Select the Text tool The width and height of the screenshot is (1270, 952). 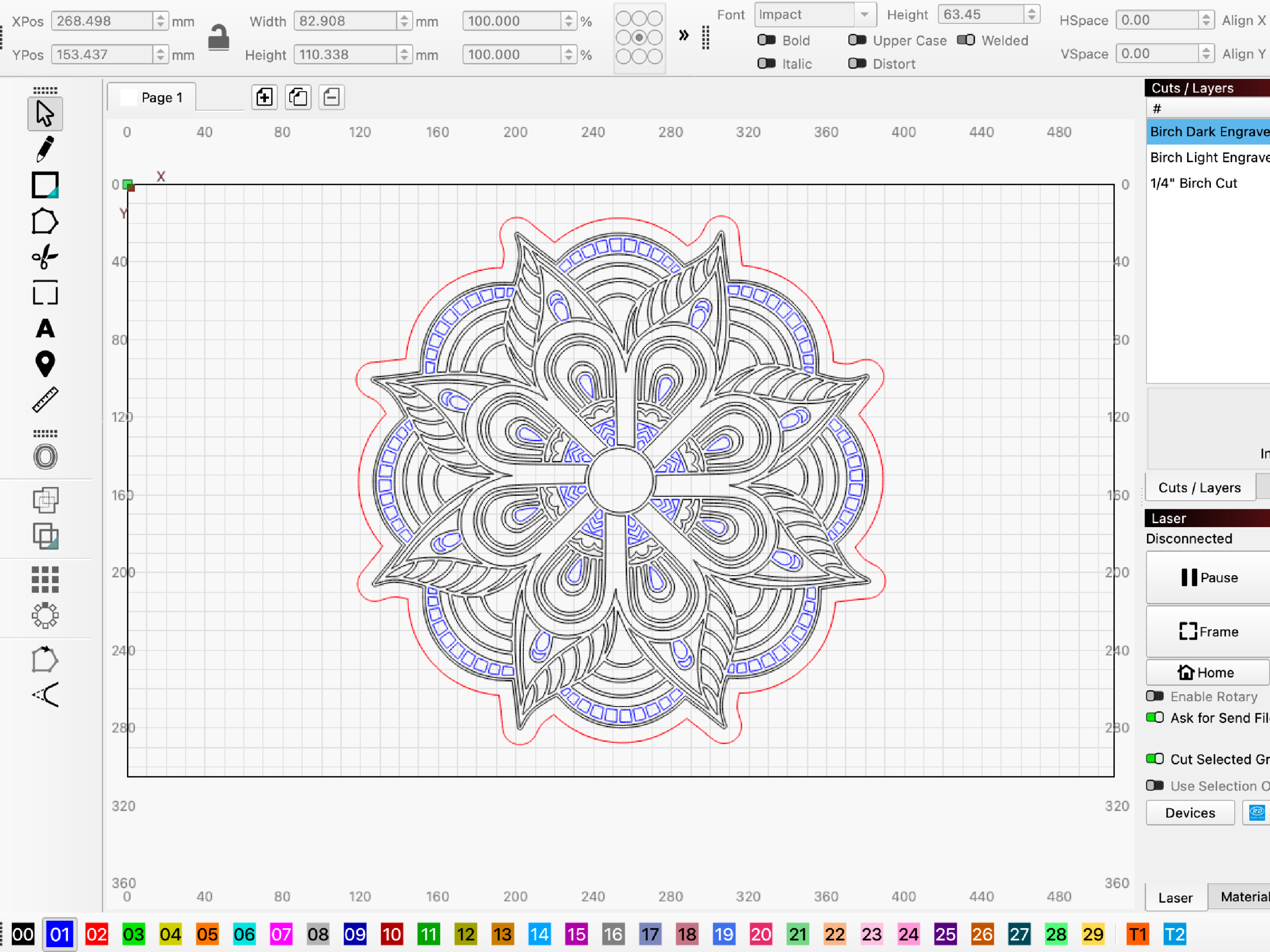[45, 329]
